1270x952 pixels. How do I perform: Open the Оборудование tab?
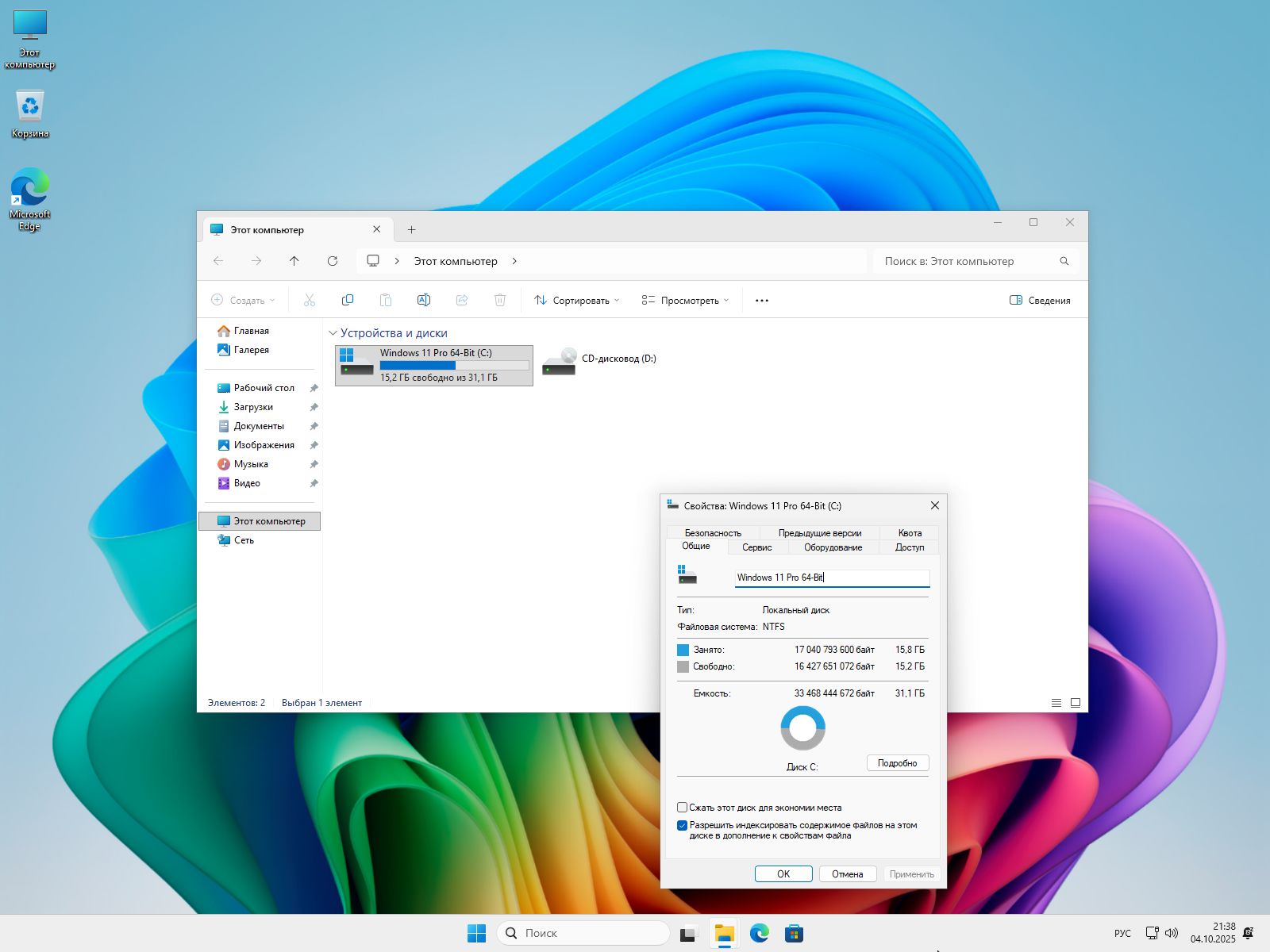pos(833,547)
